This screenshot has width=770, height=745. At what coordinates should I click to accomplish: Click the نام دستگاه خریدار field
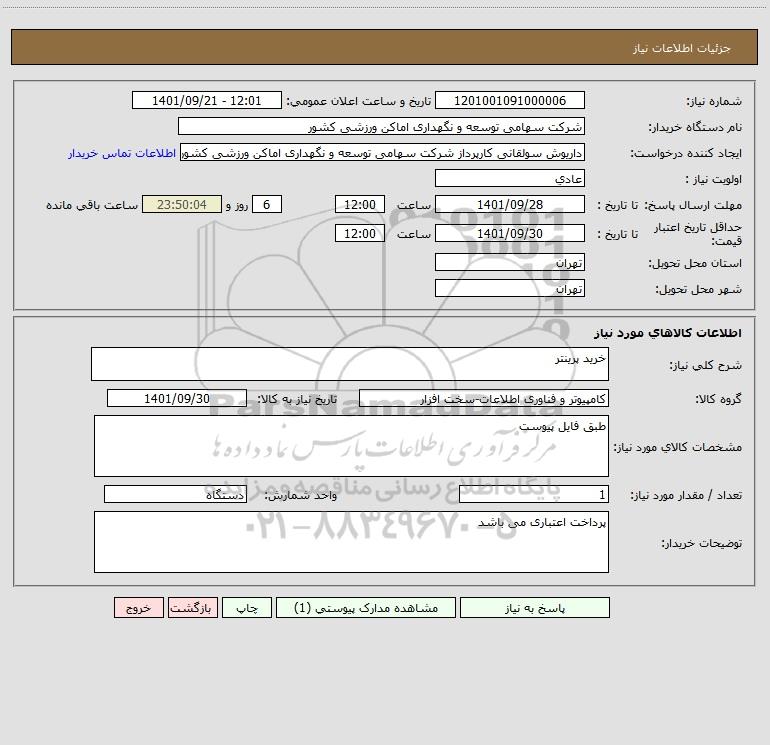(x=381, y=127)
